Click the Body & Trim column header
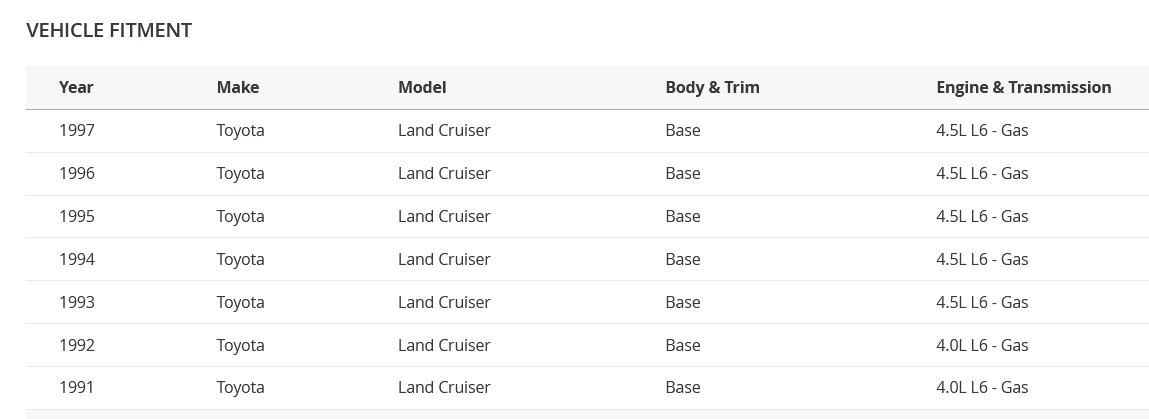The height and width of the screenshot is (419, 1149). click(712, 87)
